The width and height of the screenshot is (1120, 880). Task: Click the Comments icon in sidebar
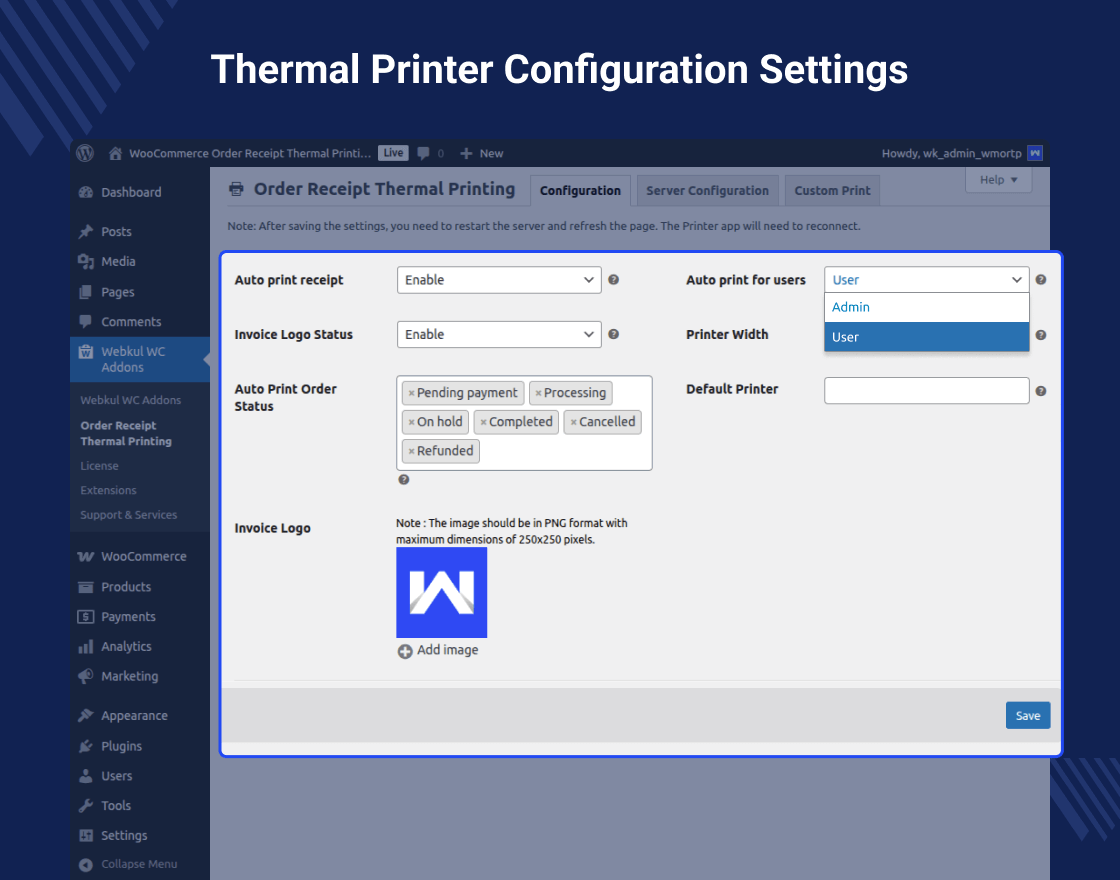[x=86, y=321]
